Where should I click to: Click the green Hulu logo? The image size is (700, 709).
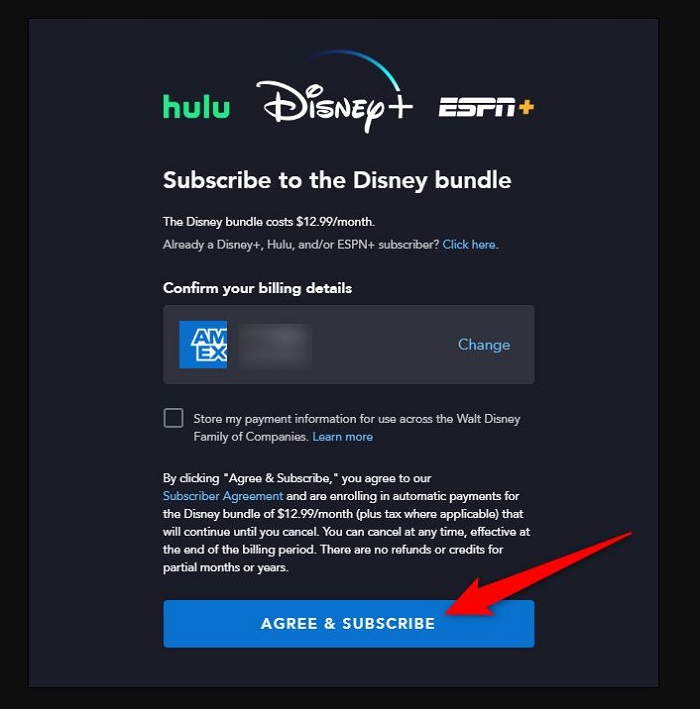tap(196, 107)
